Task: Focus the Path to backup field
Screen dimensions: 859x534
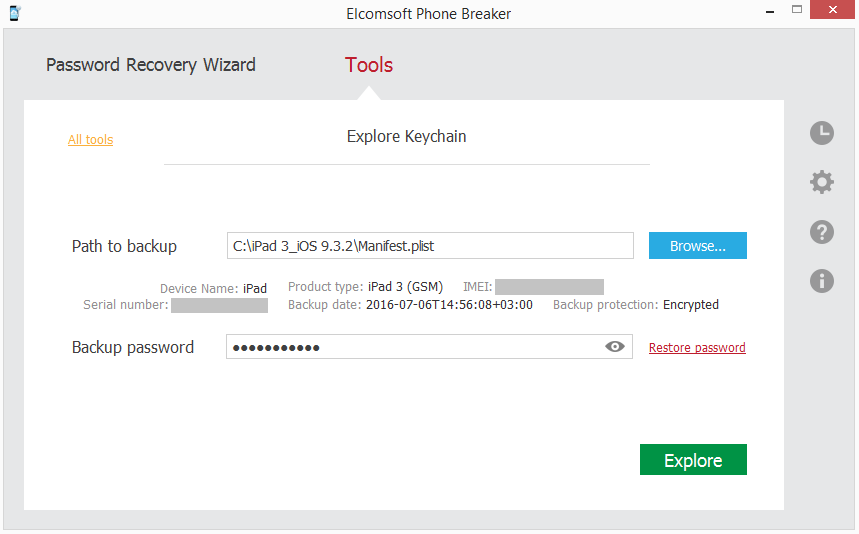Action: click(430, 246)
